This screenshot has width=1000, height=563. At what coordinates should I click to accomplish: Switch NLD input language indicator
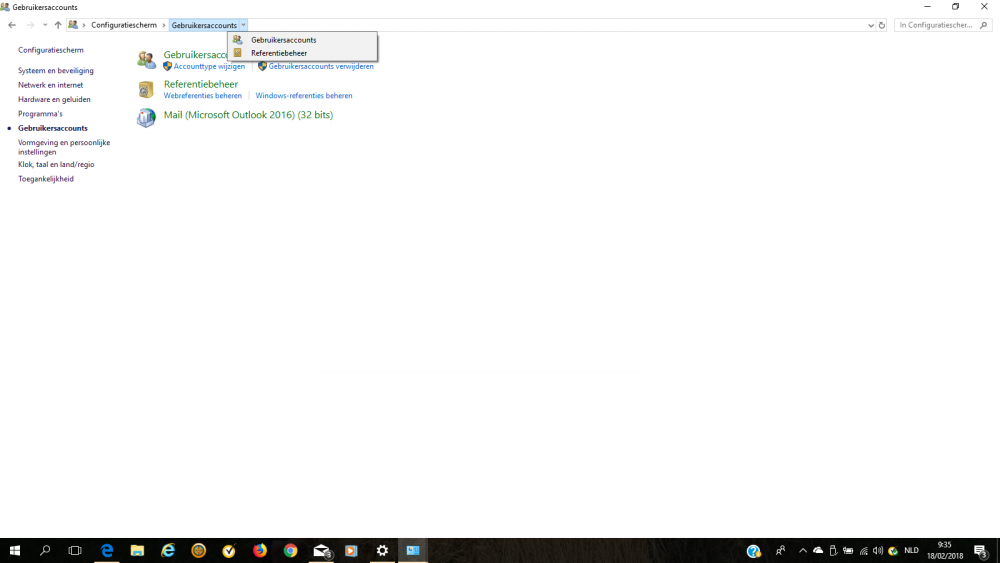[x=911, y=551]
